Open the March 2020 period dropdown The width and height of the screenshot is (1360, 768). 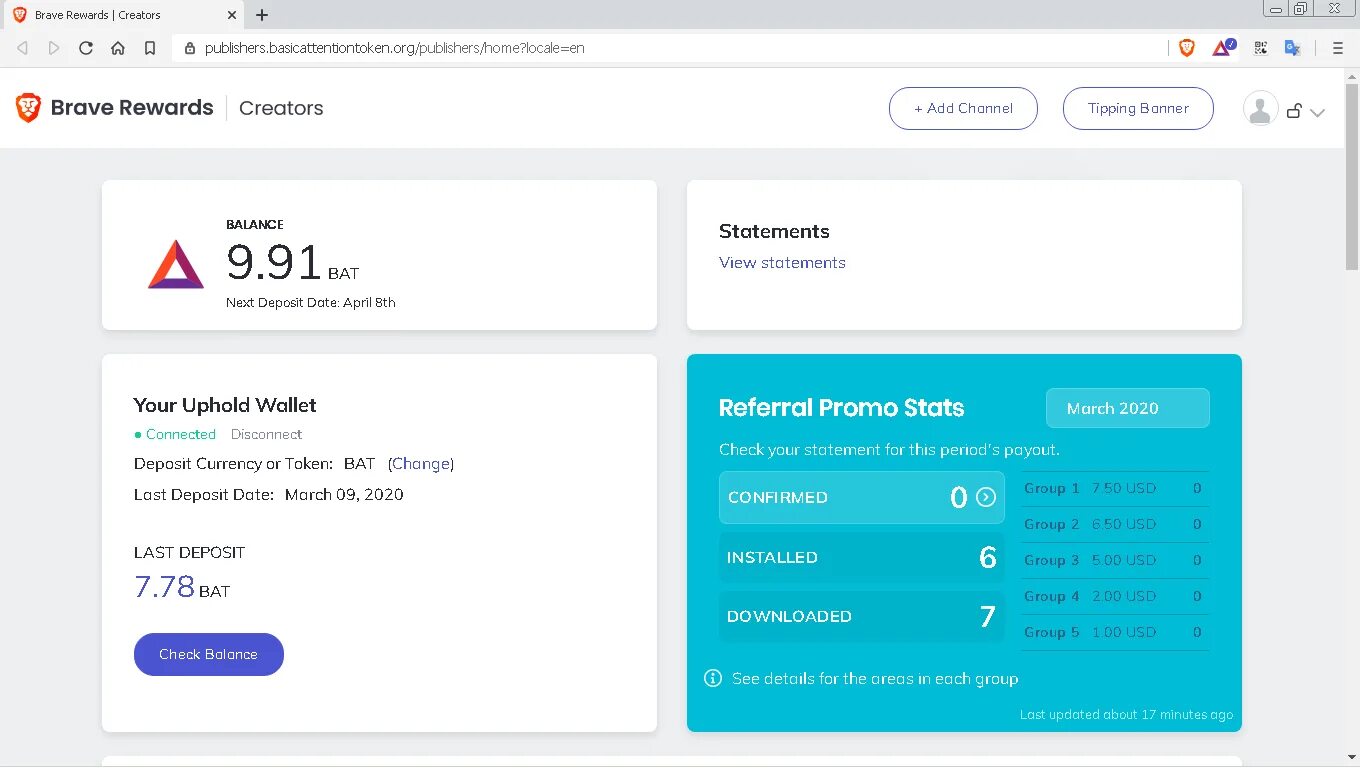1127,408
